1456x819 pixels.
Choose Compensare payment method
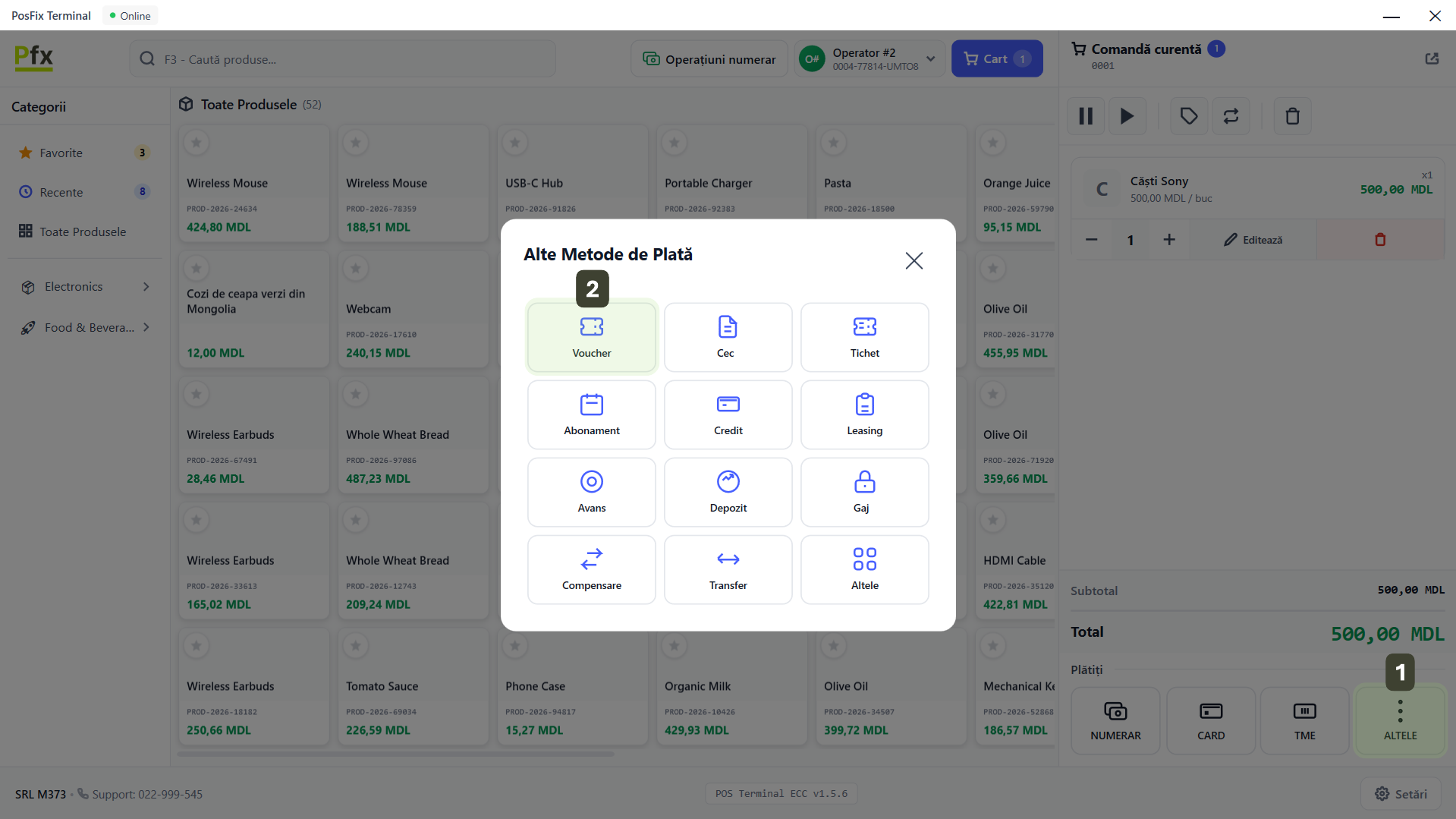591,570
